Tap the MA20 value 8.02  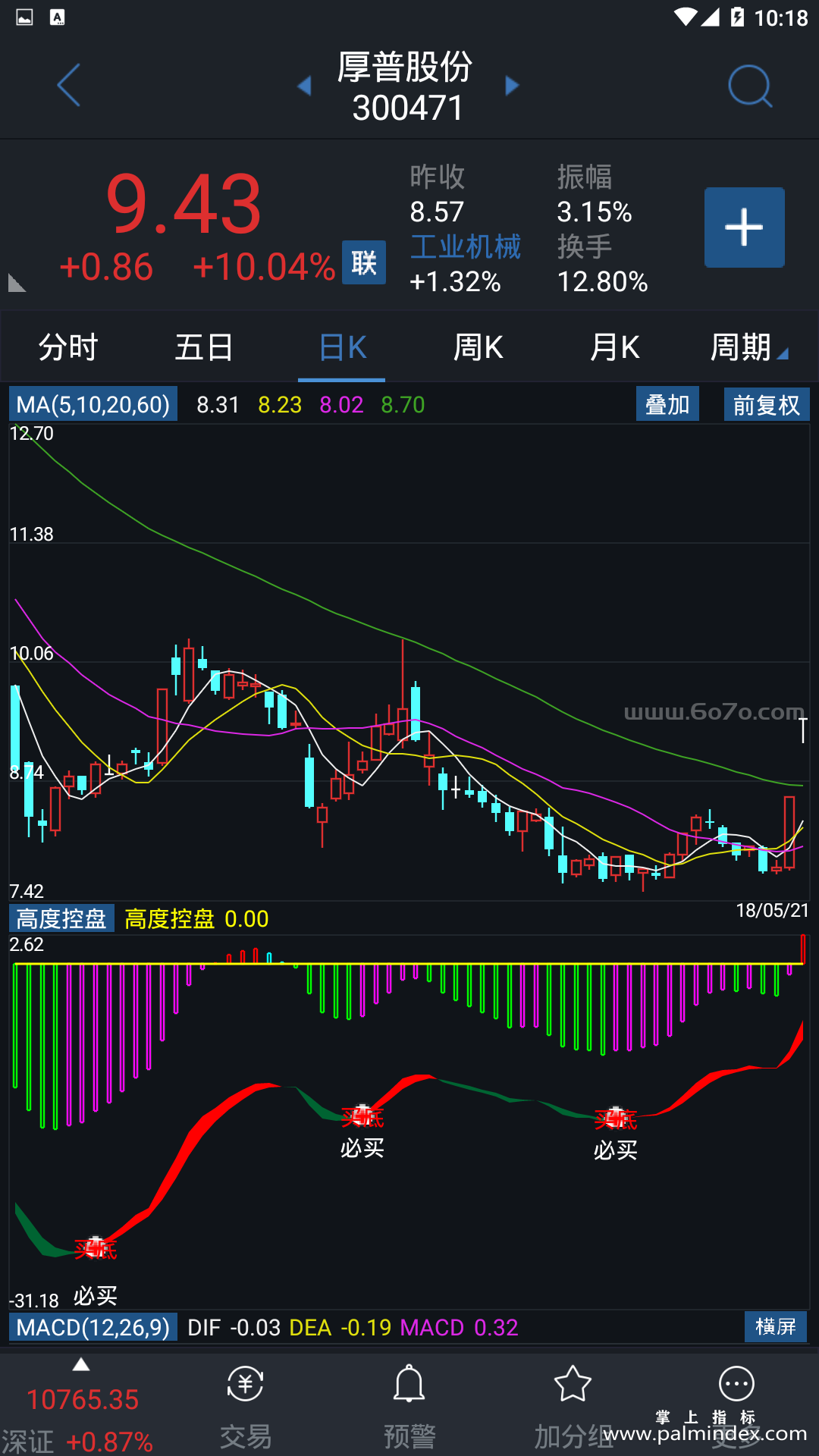tap(341, 404)
